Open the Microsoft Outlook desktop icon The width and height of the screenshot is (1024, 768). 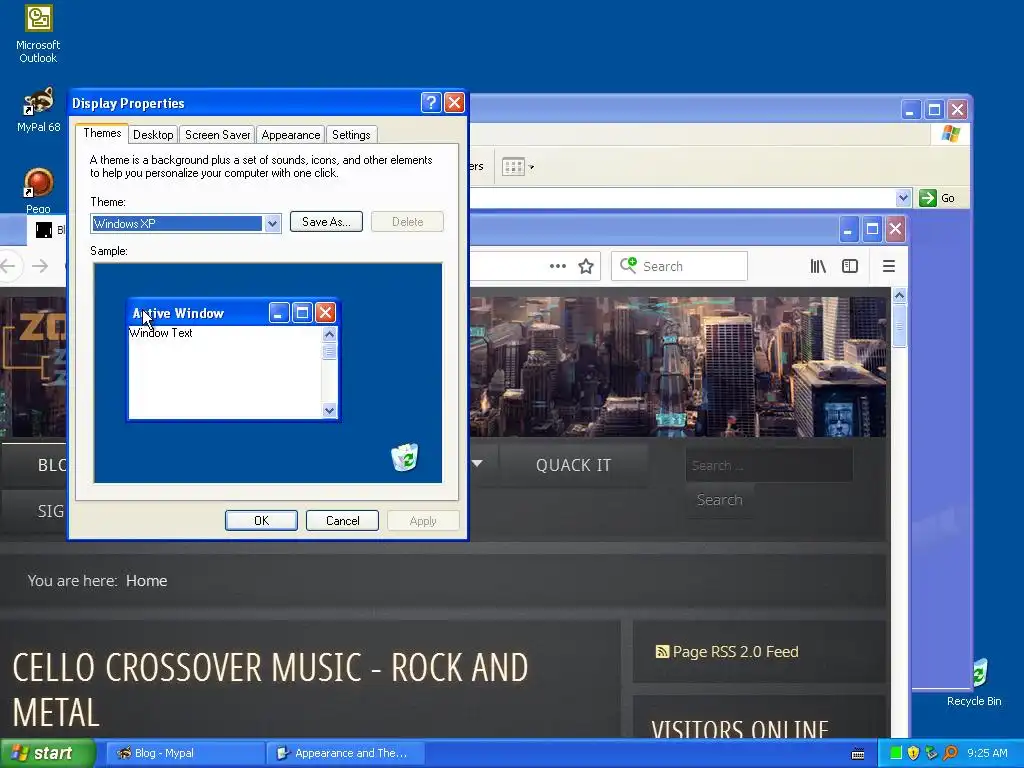(38, 34)
